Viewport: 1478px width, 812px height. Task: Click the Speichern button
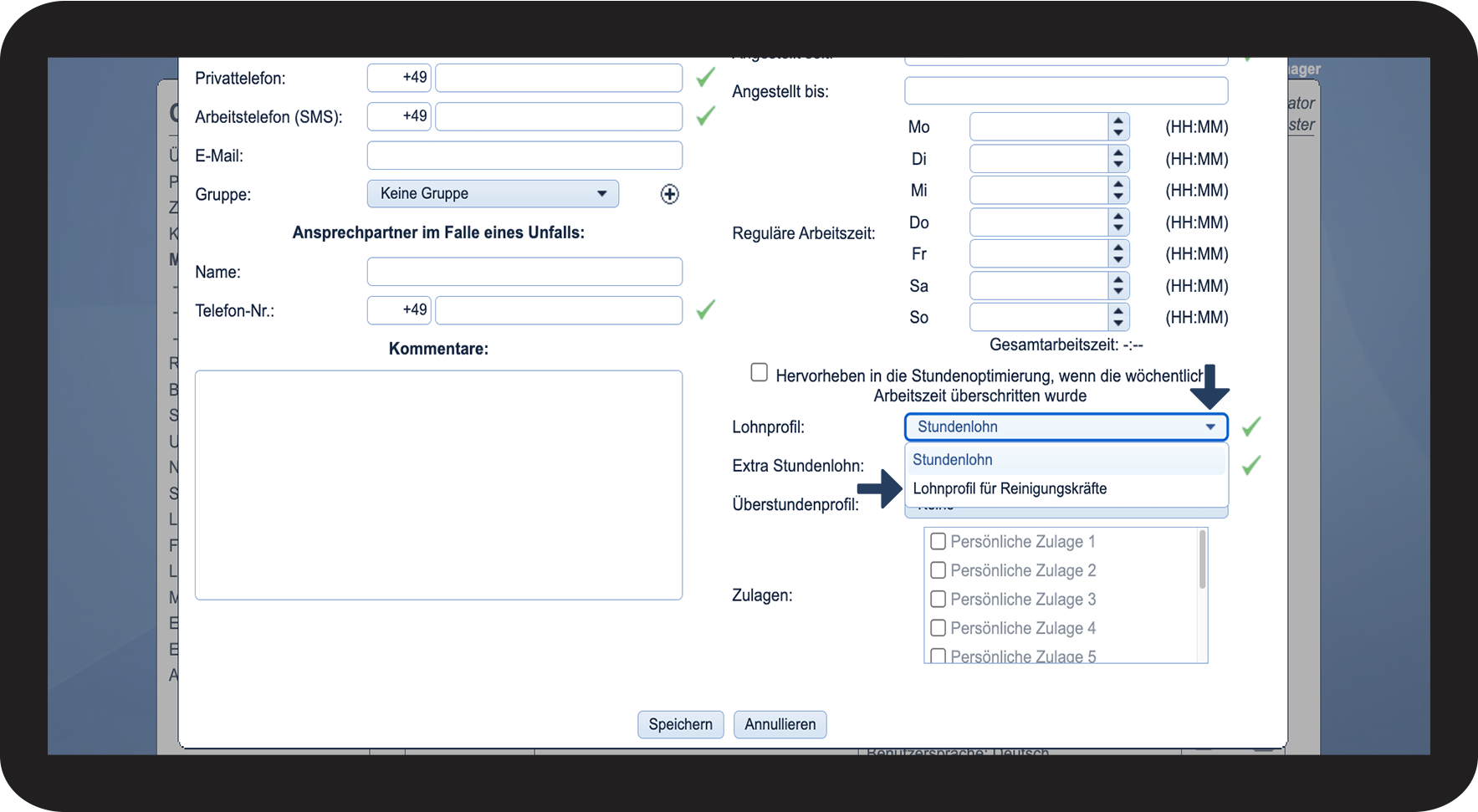(x=680, y=724)
